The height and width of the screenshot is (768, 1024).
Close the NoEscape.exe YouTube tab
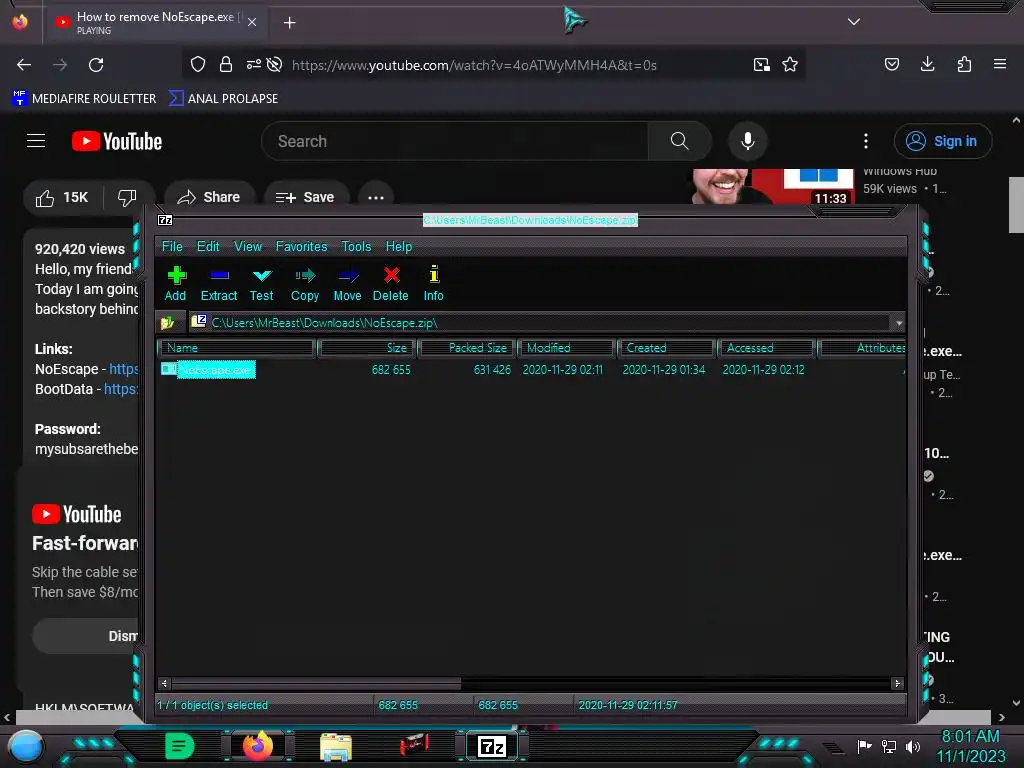(x=252, y=22)
